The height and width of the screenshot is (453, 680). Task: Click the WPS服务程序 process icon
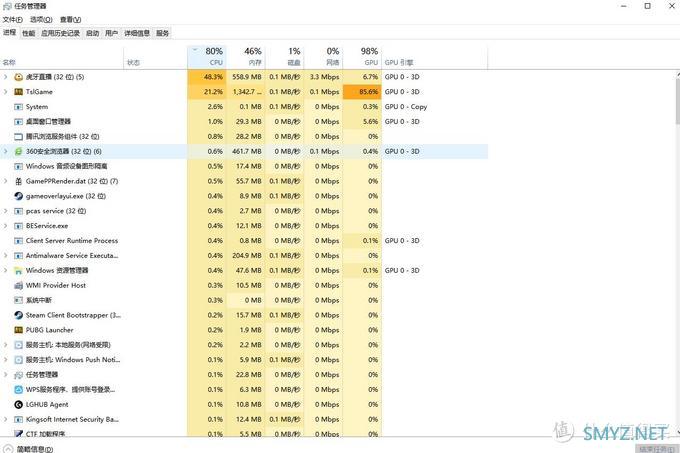18,390
